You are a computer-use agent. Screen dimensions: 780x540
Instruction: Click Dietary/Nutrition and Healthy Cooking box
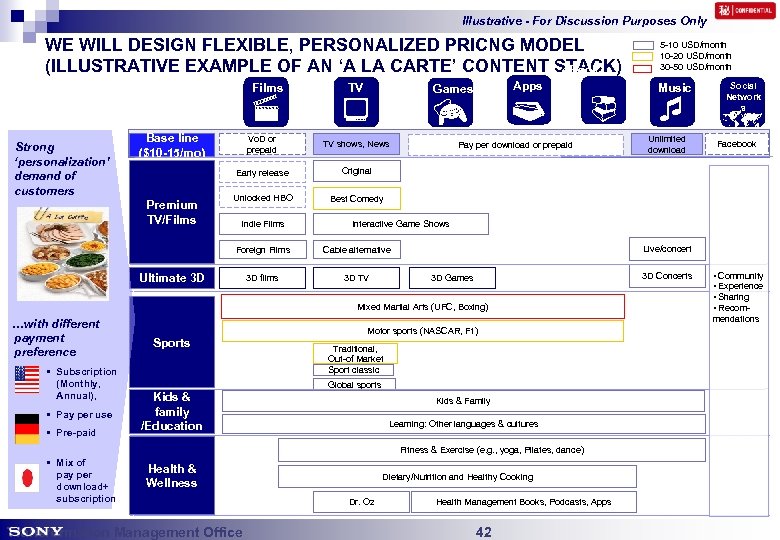click(x=458, y=477)
